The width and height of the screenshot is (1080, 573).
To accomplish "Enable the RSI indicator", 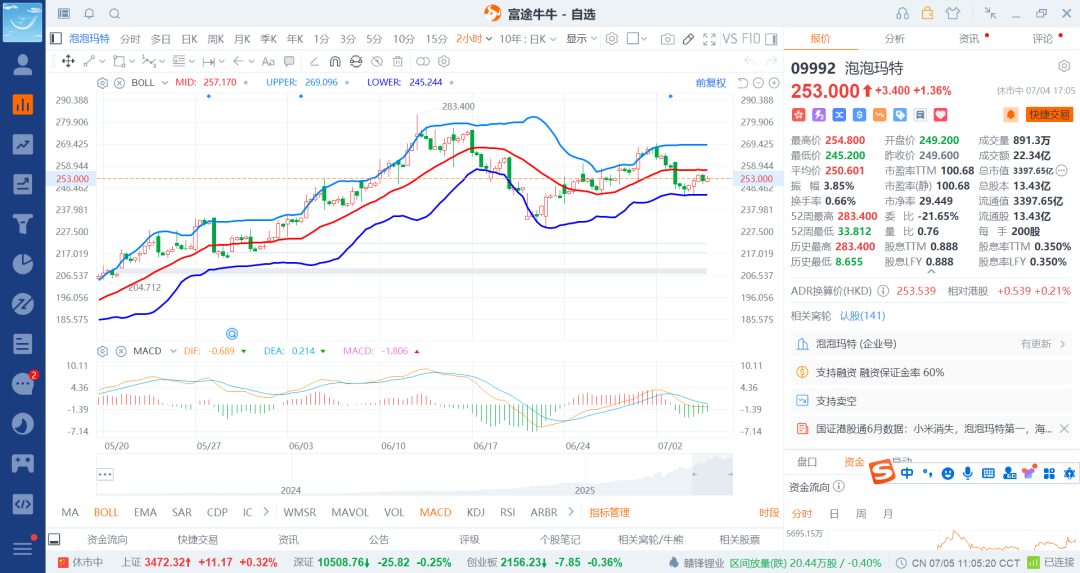I will pyautogui.click(x=508, y=512).
